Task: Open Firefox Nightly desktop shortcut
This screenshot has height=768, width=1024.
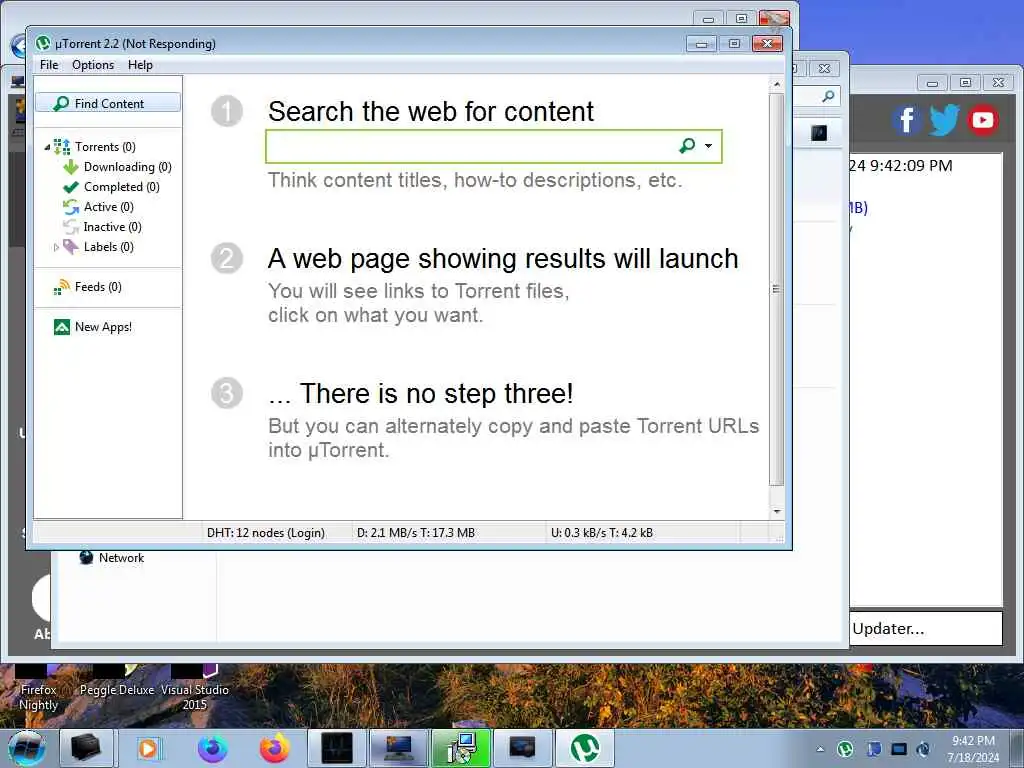Action: tap(38, 689)
